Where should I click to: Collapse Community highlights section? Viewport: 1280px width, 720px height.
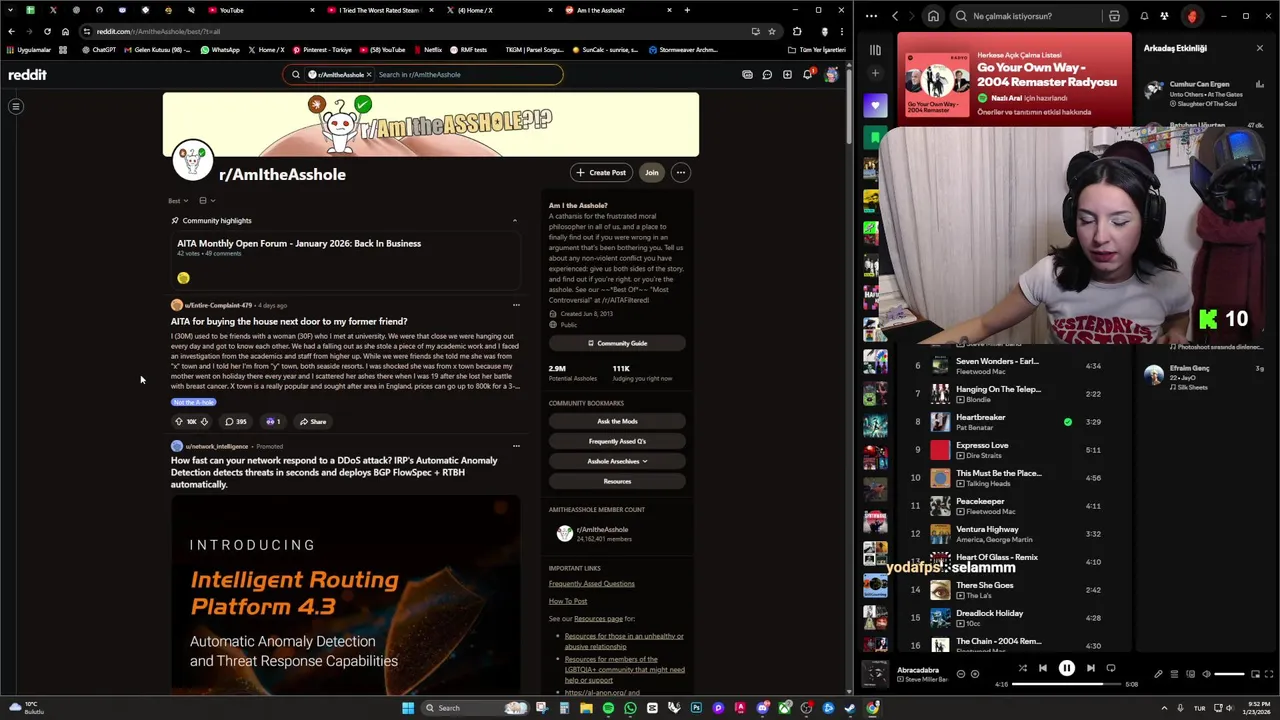pos(515,221)
